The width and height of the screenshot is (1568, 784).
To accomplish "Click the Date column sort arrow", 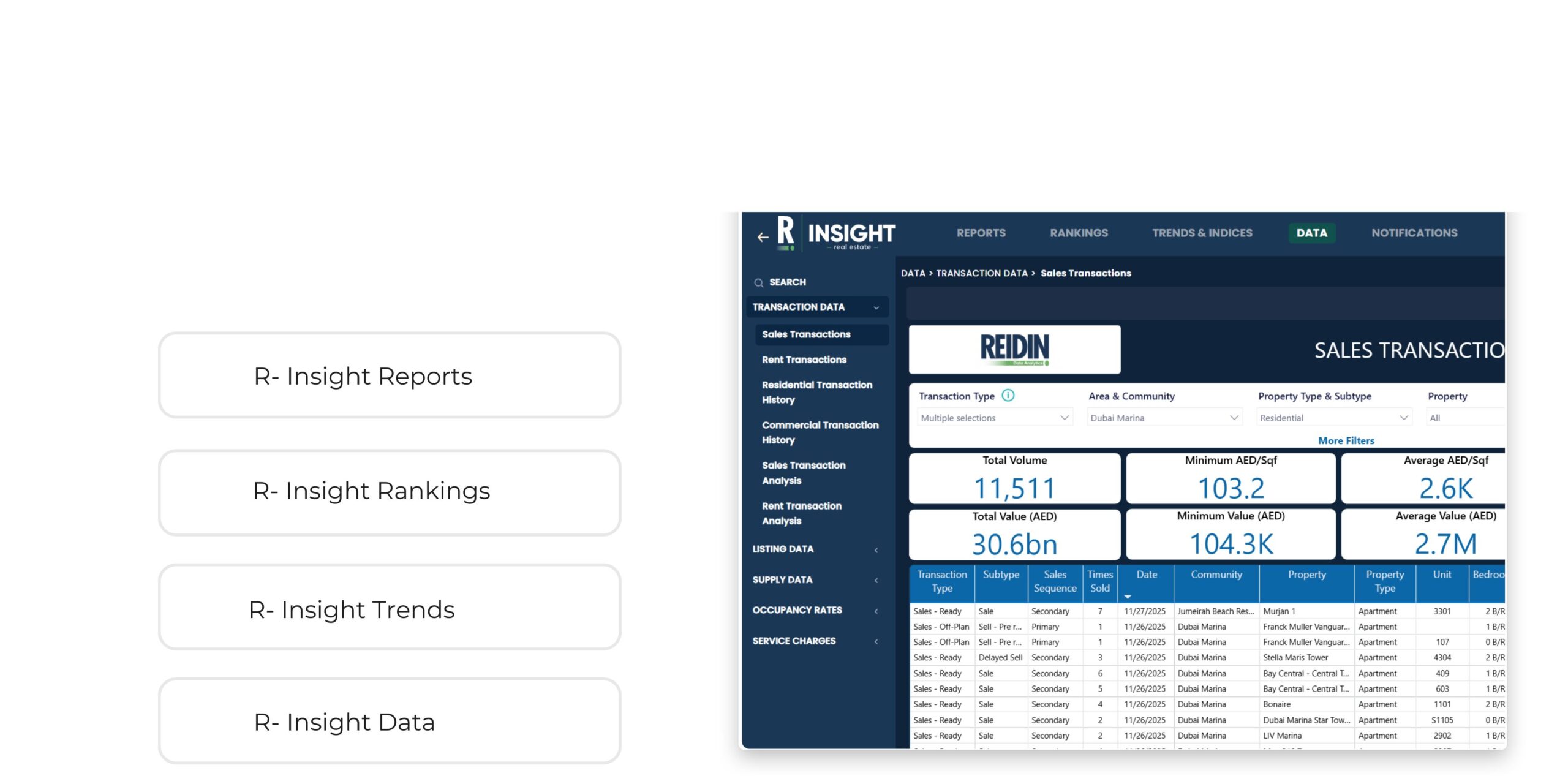I will pyautogui.click(x=1128, y=597).
